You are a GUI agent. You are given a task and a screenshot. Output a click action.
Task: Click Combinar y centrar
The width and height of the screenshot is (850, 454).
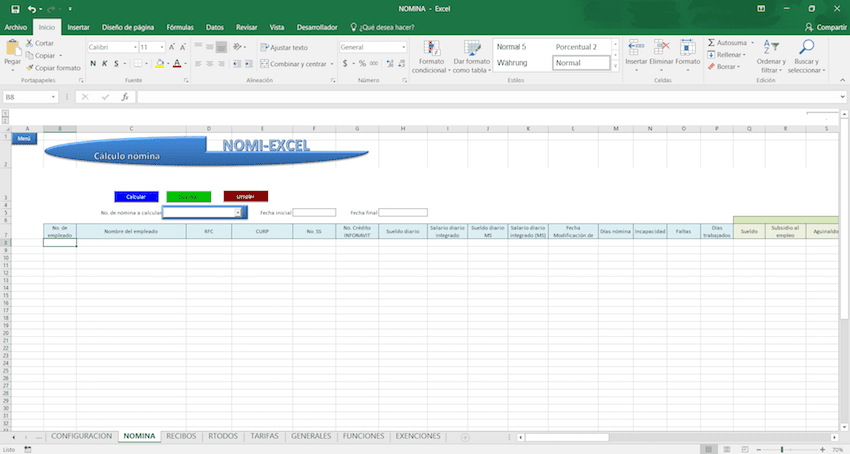tap(293, 63)
